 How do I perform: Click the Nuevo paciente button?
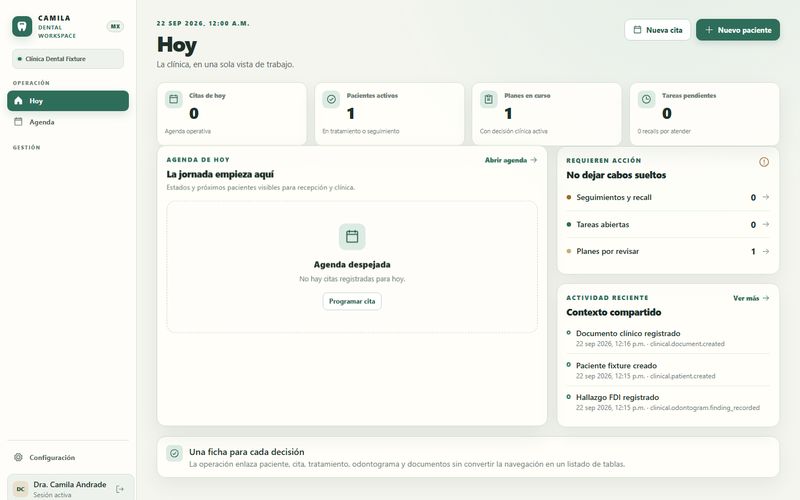click(738, 30)
